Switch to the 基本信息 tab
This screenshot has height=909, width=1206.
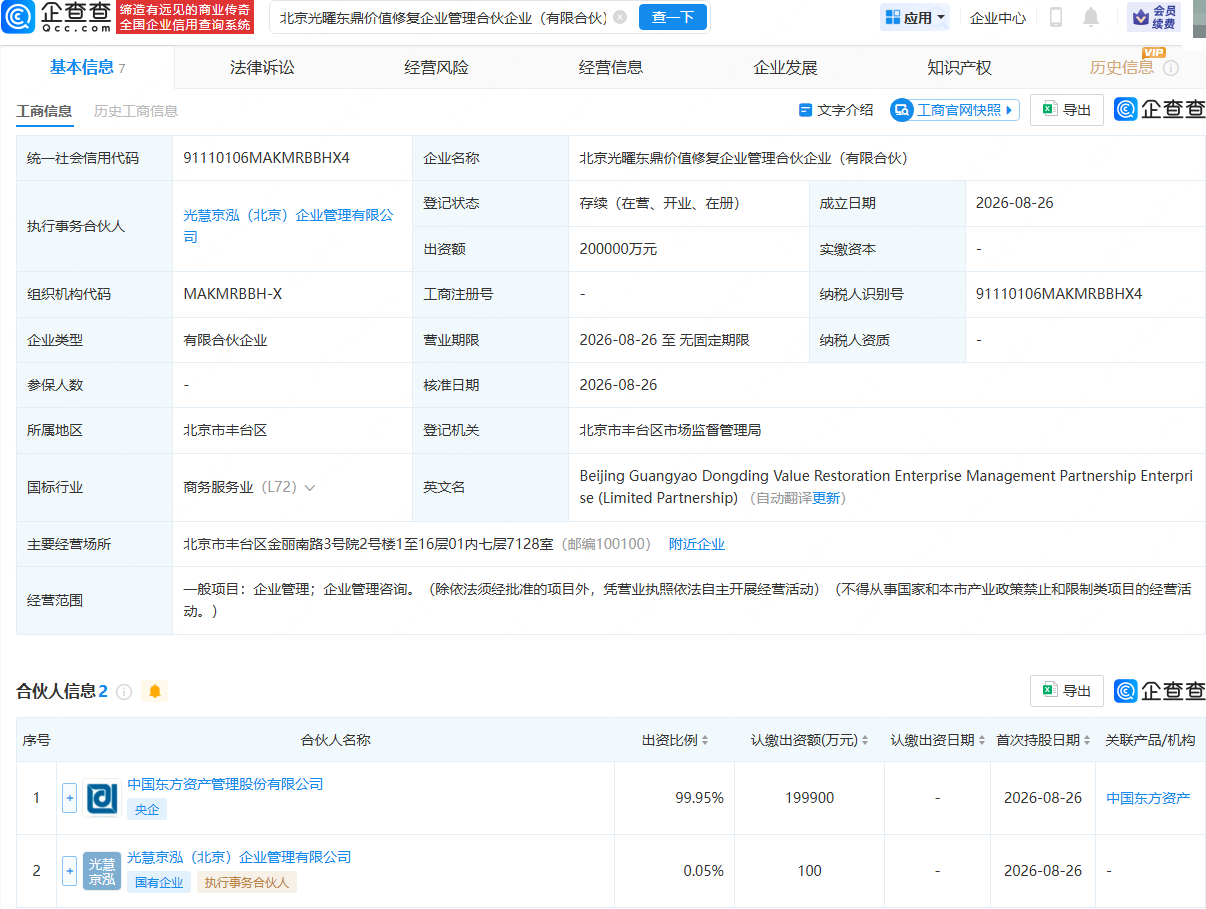87,67
